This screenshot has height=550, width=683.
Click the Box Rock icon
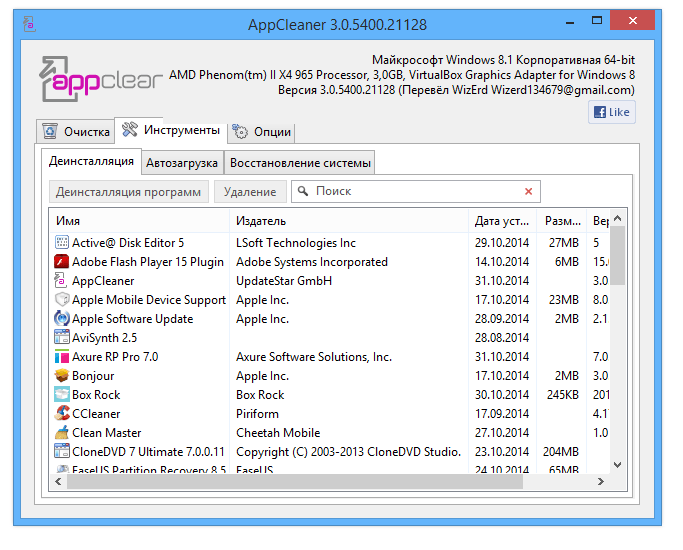point(62,394)
